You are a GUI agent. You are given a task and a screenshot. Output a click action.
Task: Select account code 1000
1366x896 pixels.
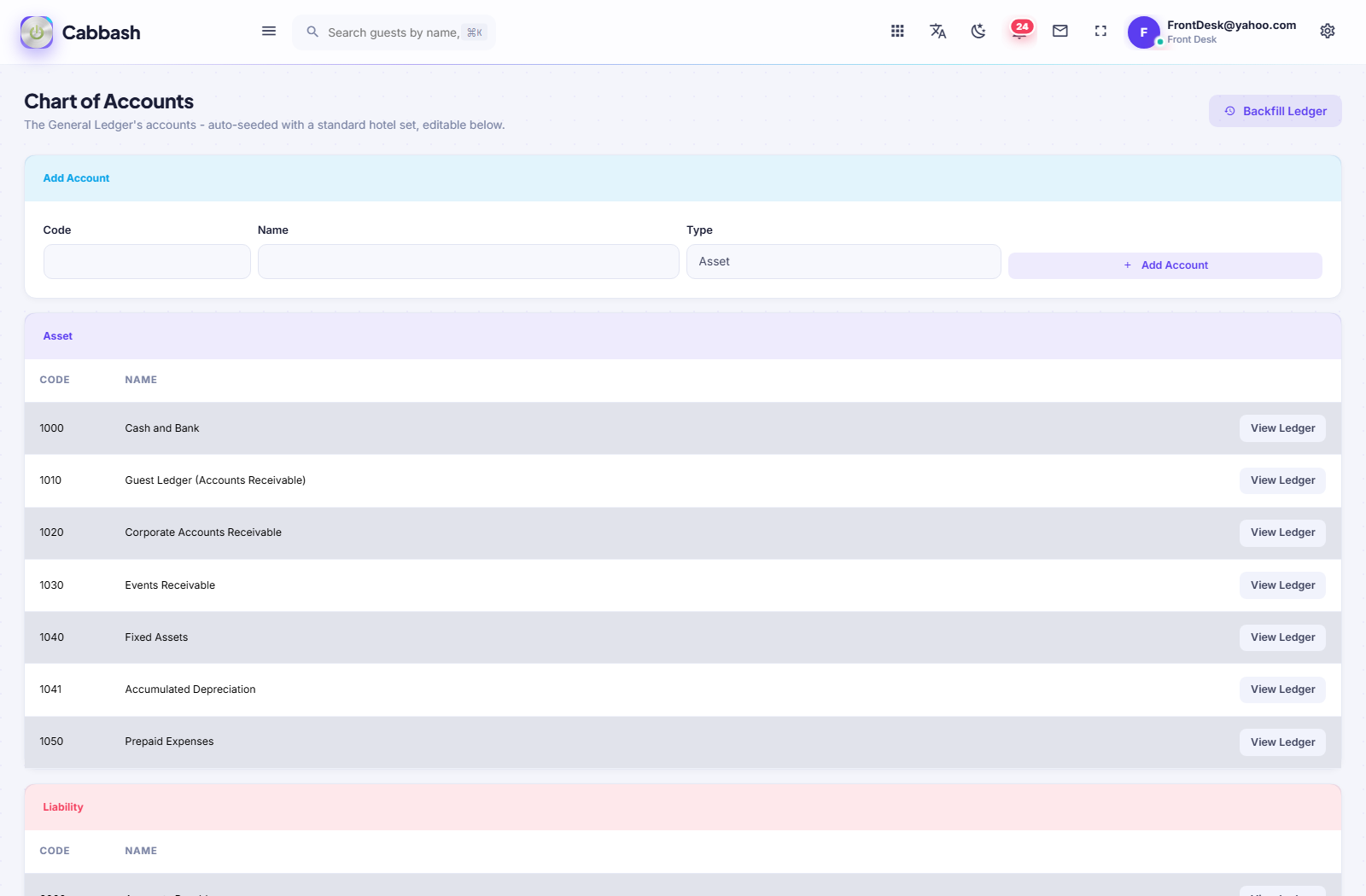[51, 428]
